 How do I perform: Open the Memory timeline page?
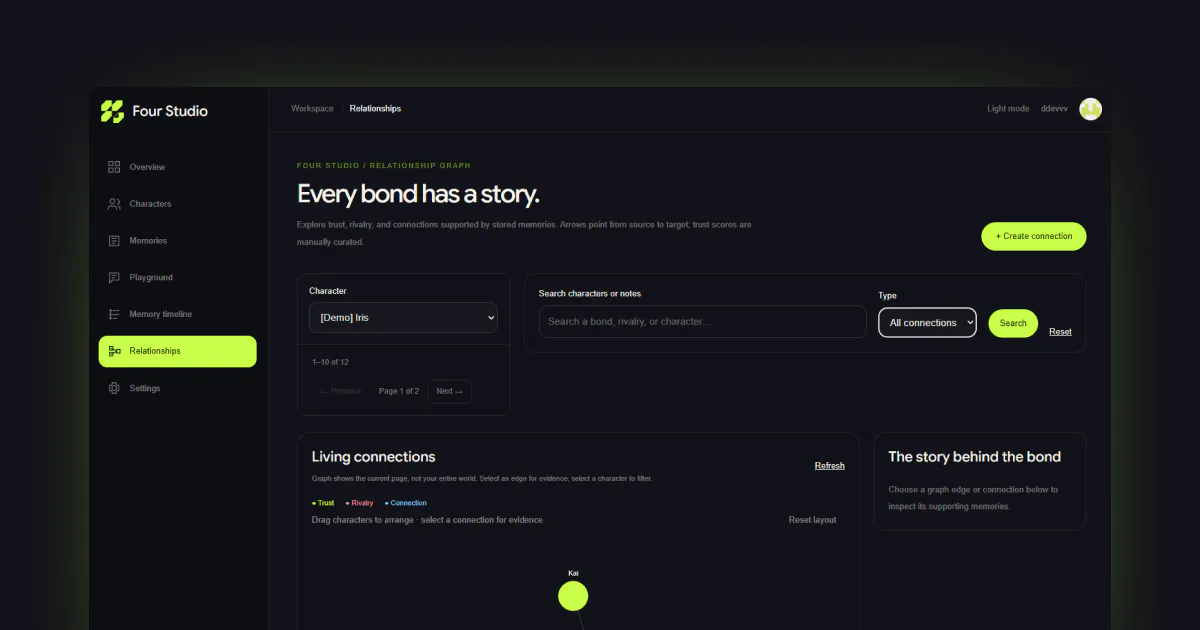coord(177,314)
